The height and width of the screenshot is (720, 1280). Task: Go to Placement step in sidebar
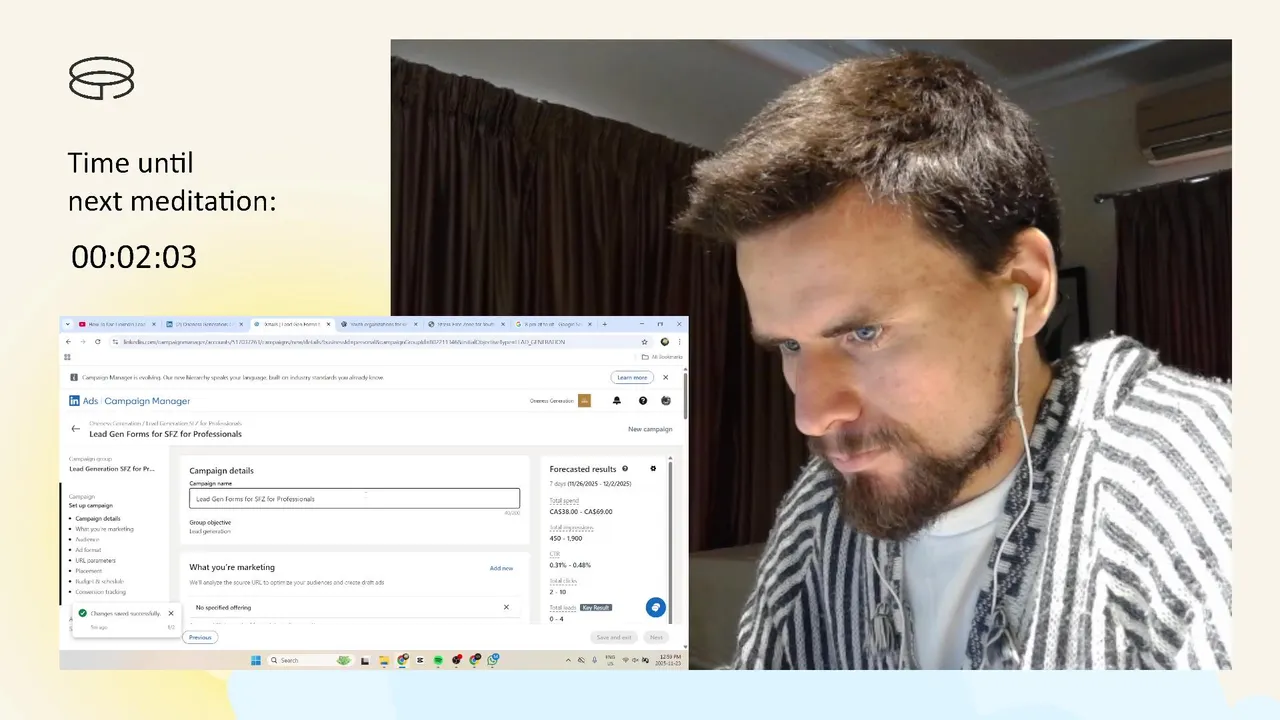tap(89, 571)
